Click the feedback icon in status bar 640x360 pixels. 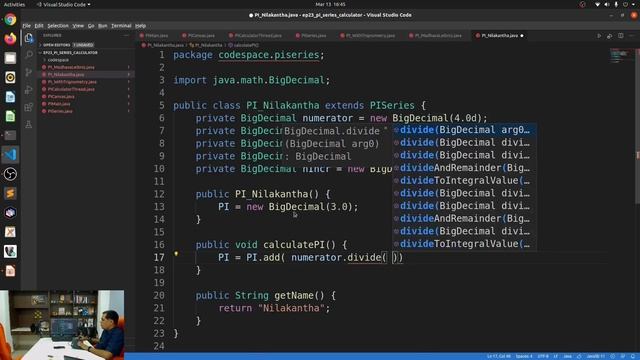click(623, 356)
